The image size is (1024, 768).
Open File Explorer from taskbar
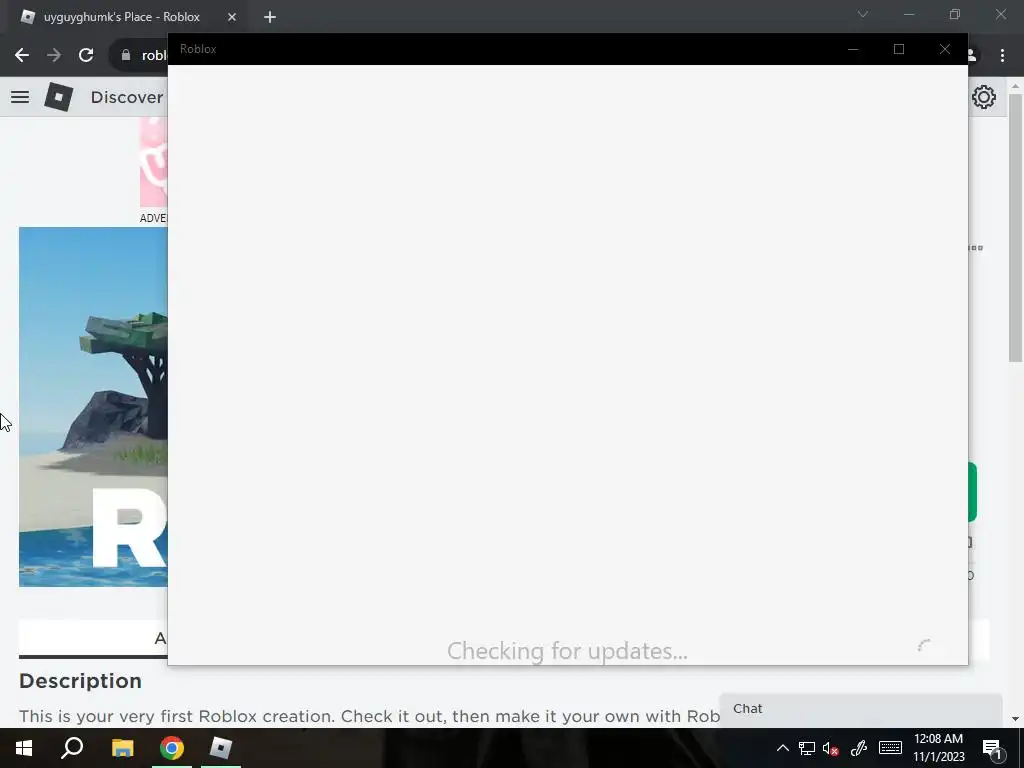point(122,748)
